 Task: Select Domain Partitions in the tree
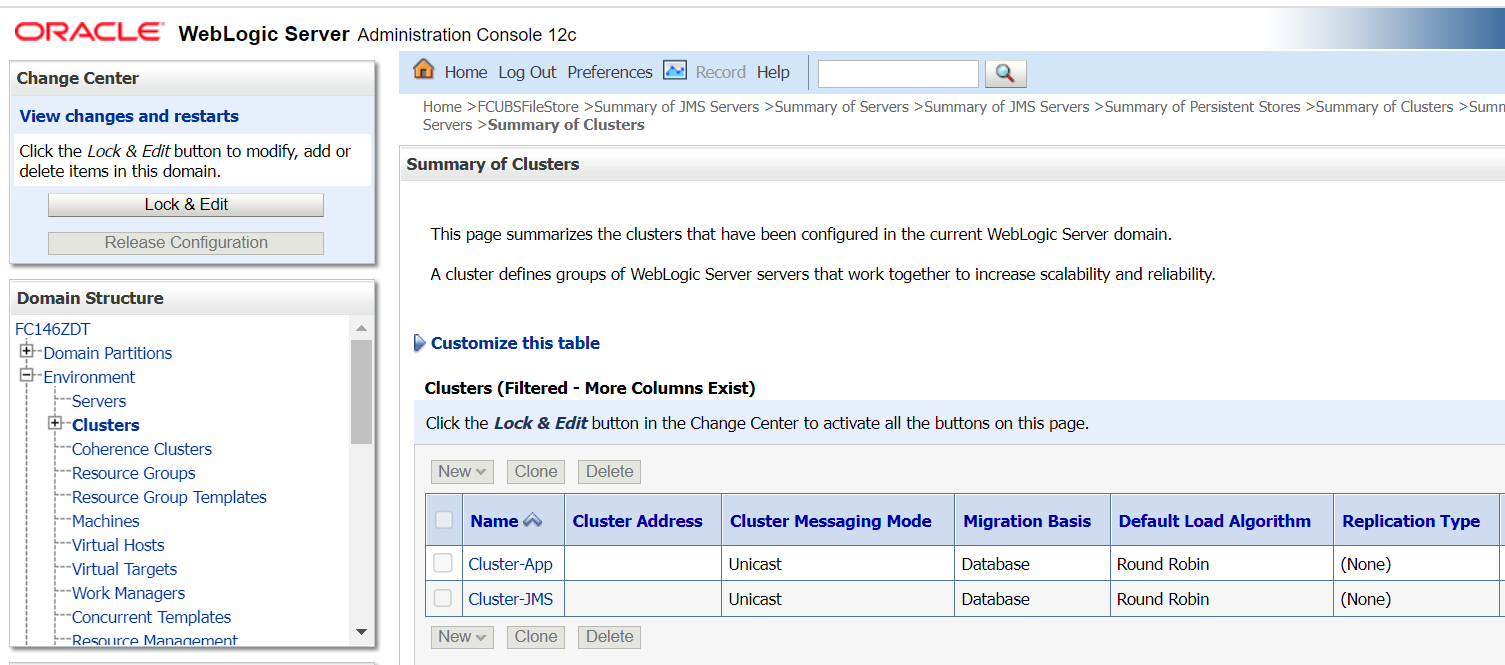108,353
